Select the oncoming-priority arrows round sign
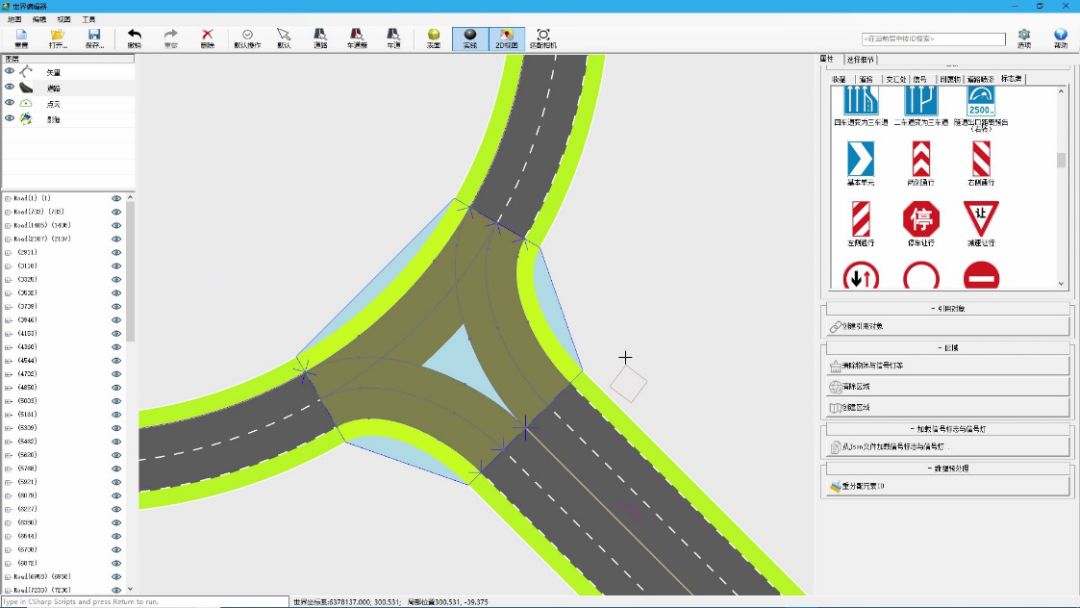 click(861, 275)
